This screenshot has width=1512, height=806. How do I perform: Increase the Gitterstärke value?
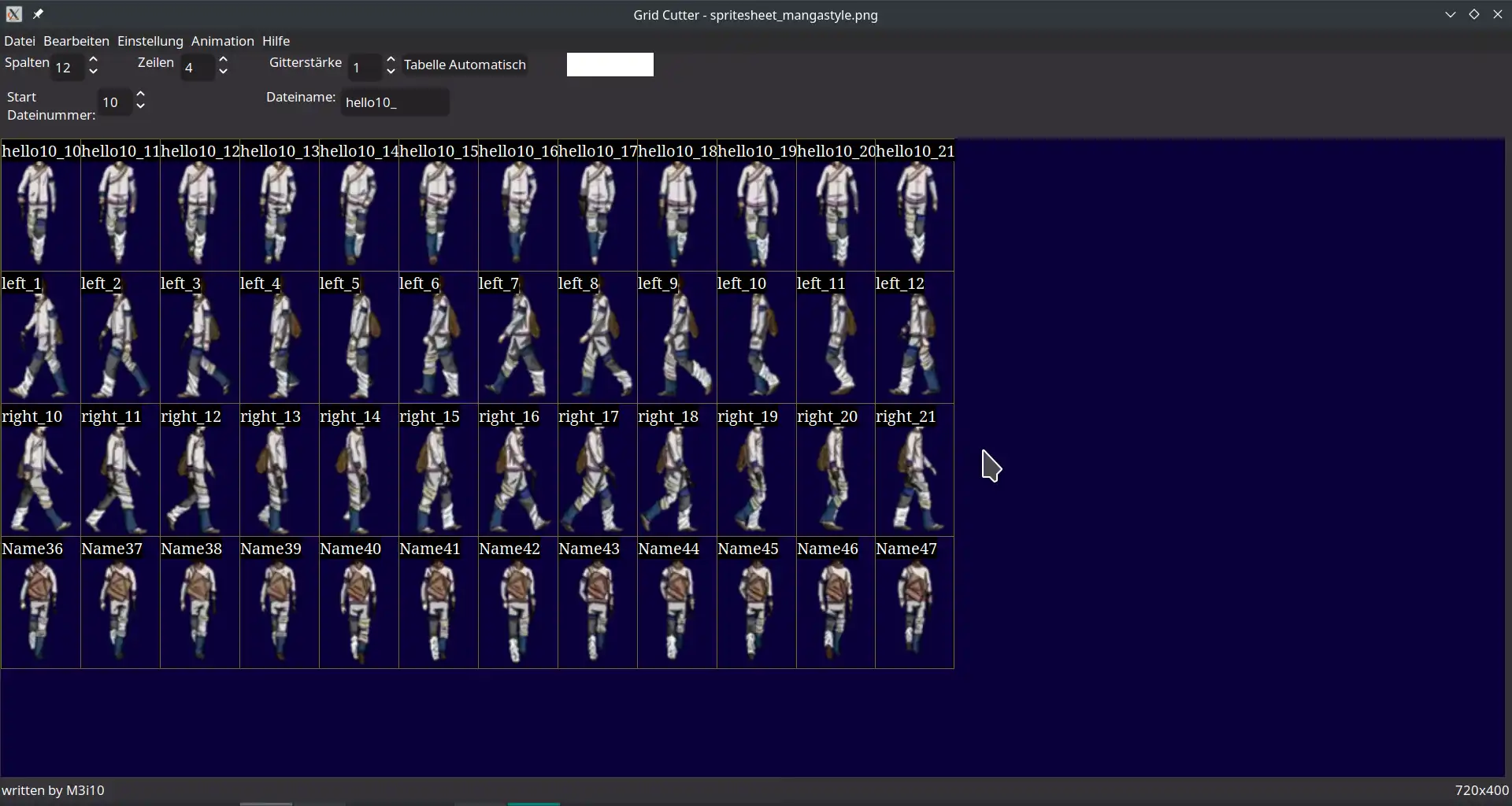point(391,60)
